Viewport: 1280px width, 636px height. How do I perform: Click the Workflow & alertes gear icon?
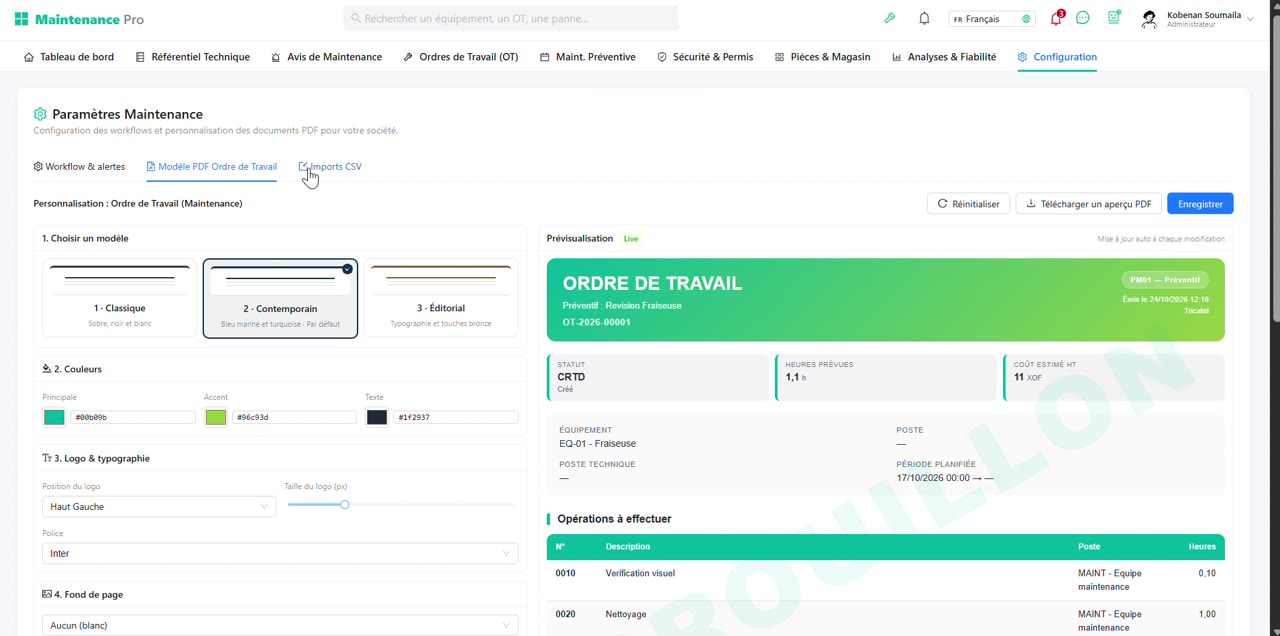(x=38, y=167)
